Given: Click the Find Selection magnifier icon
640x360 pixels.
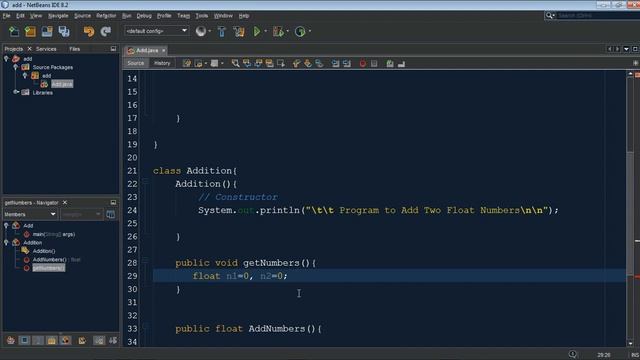Looking at the screenshot, I should tap(236, 63).
